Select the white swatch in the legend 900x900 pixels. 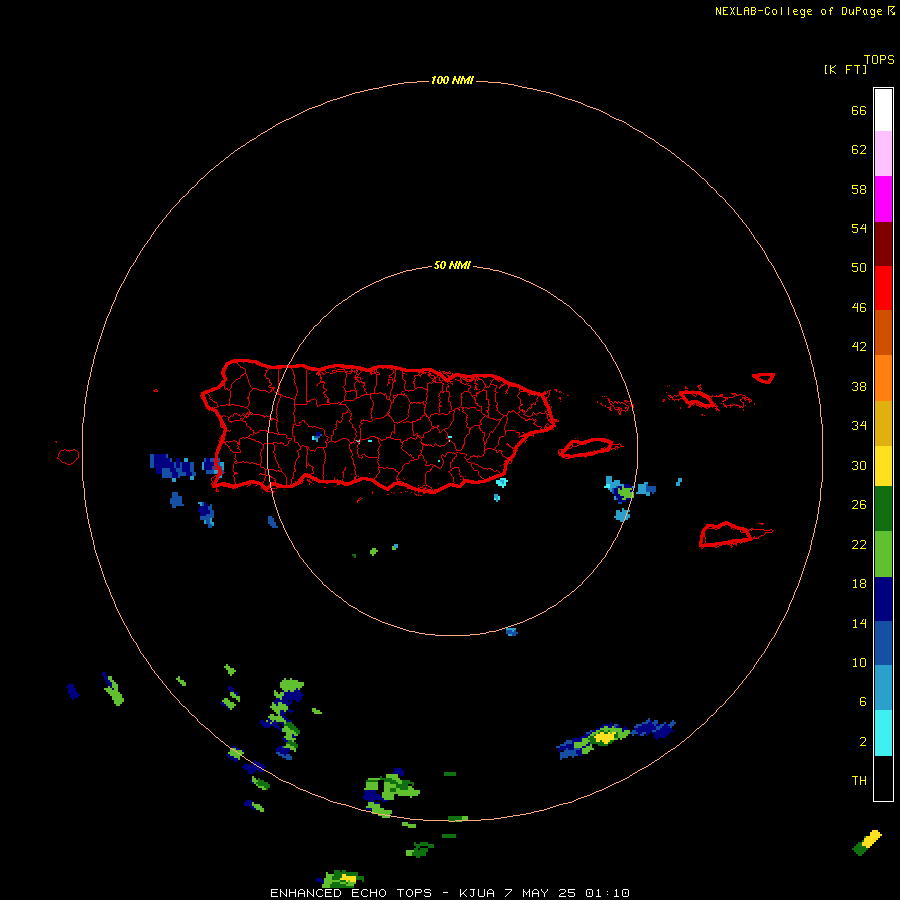click(x=883, y=110)
